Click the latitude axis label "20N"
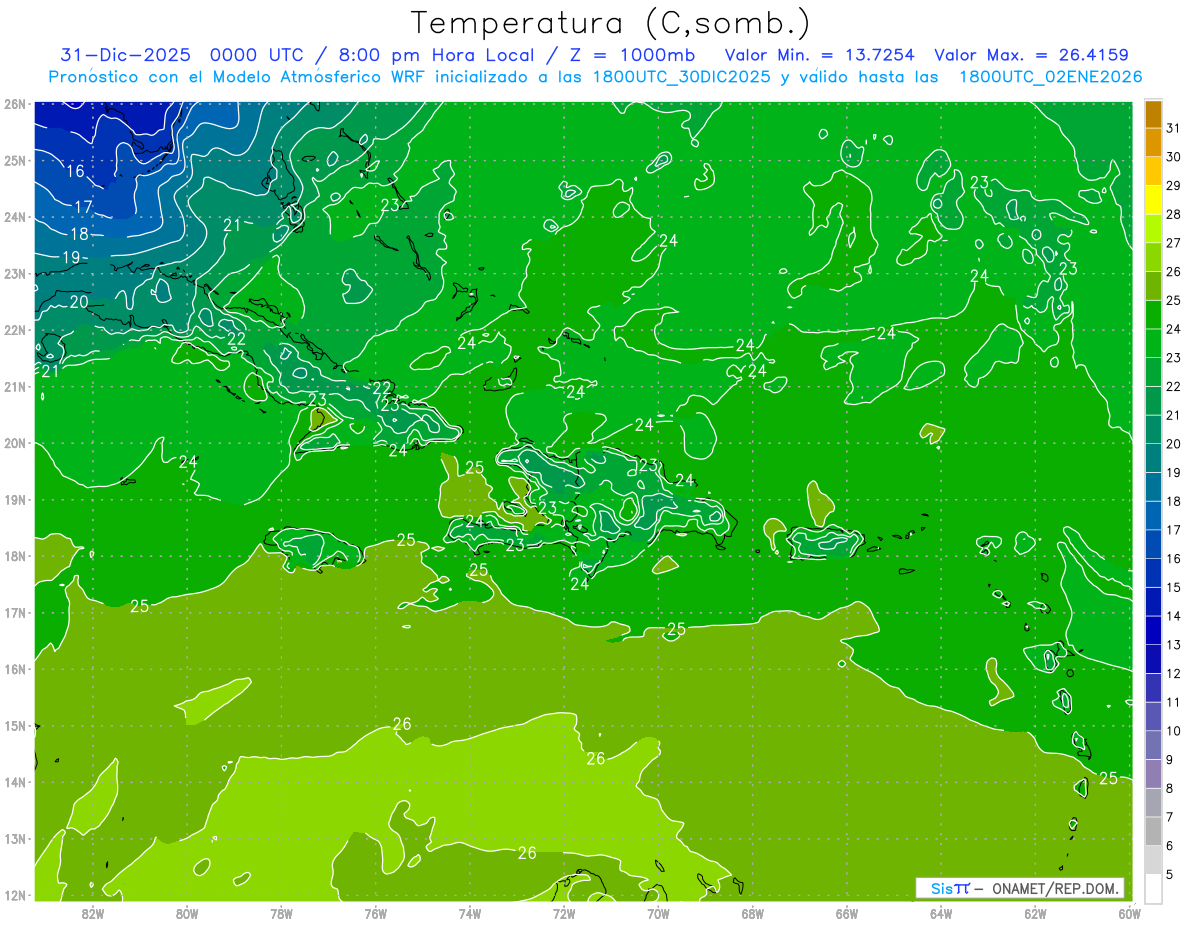This screenshot has width=1200, height=927. [x=15, y=443]
